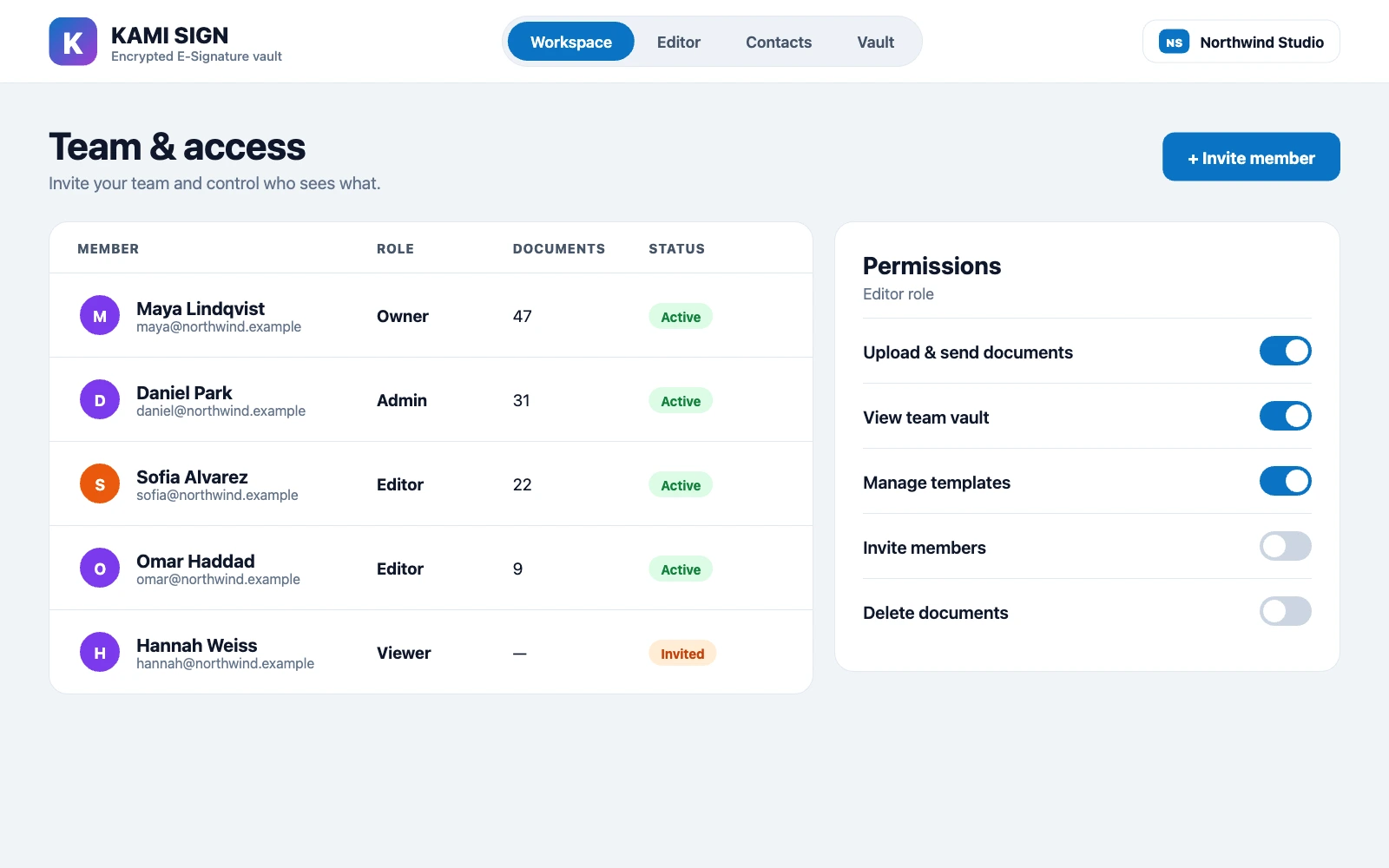Viewport: 1389px width, 868px height.
Task: Click Sofia Alvarez's orange S avatar
Action: tap(100, 484)
